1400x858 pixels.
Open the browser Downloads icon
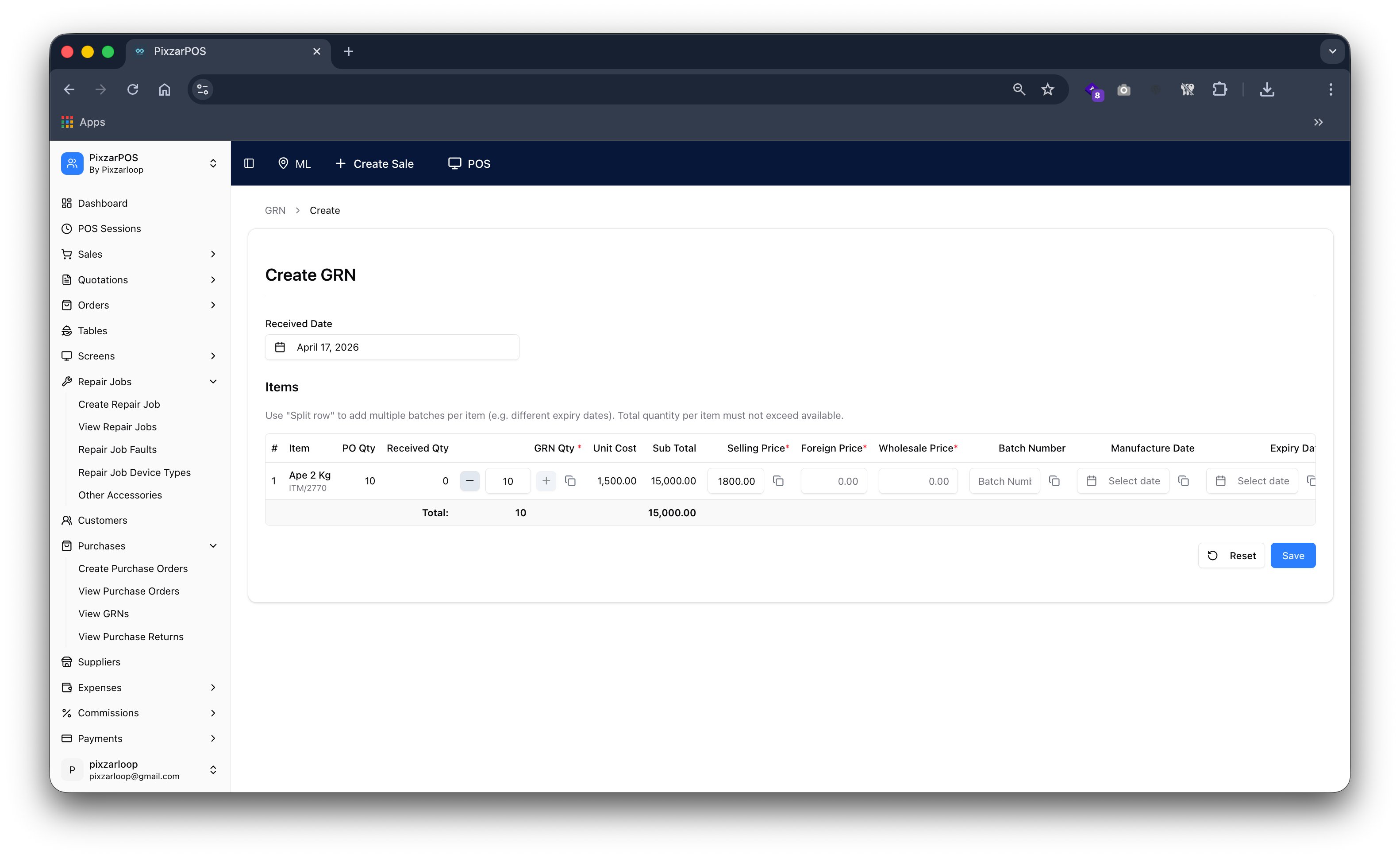(1266, 89)
